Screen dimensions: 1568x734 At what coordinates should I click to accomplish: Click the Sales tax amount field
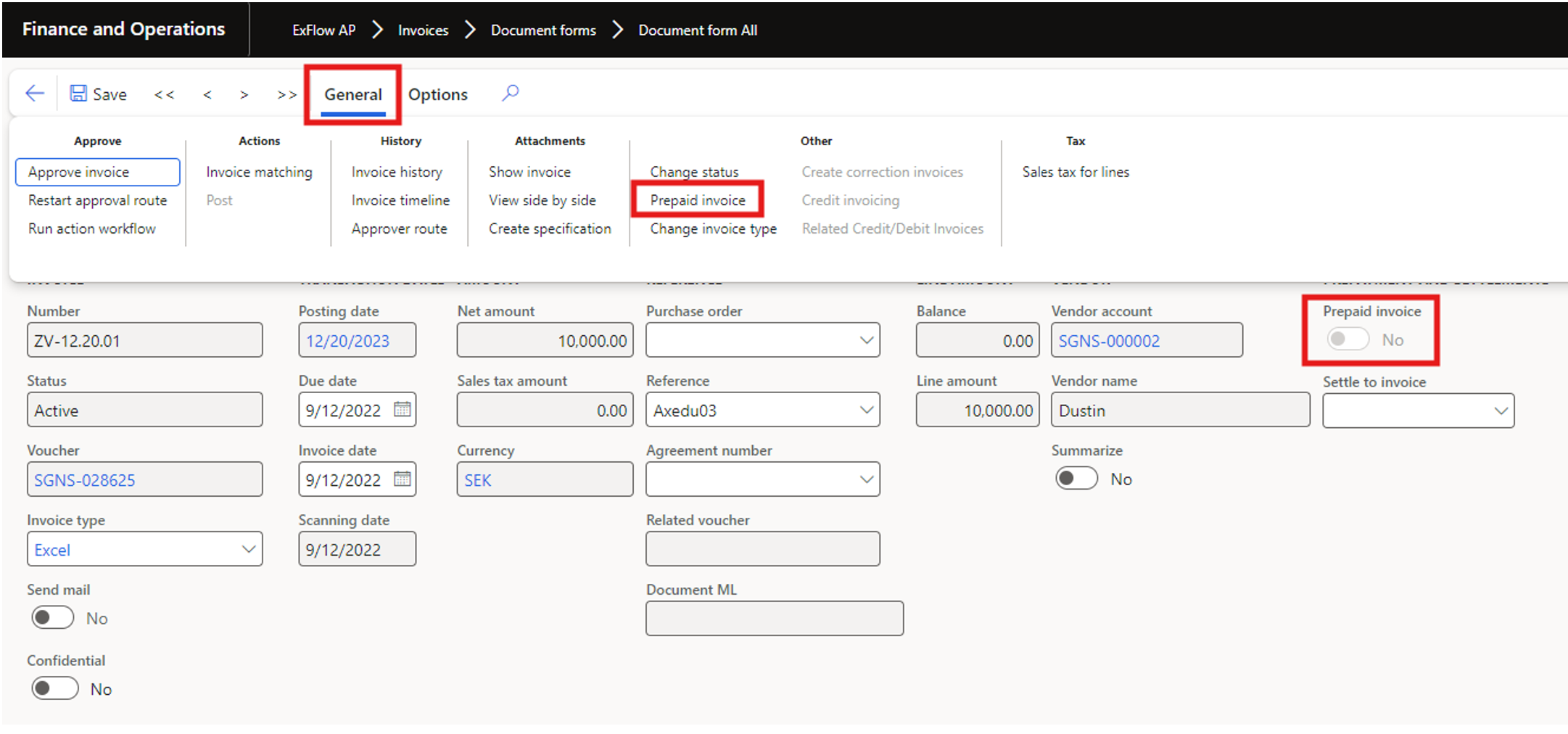(x=545, y=410)
